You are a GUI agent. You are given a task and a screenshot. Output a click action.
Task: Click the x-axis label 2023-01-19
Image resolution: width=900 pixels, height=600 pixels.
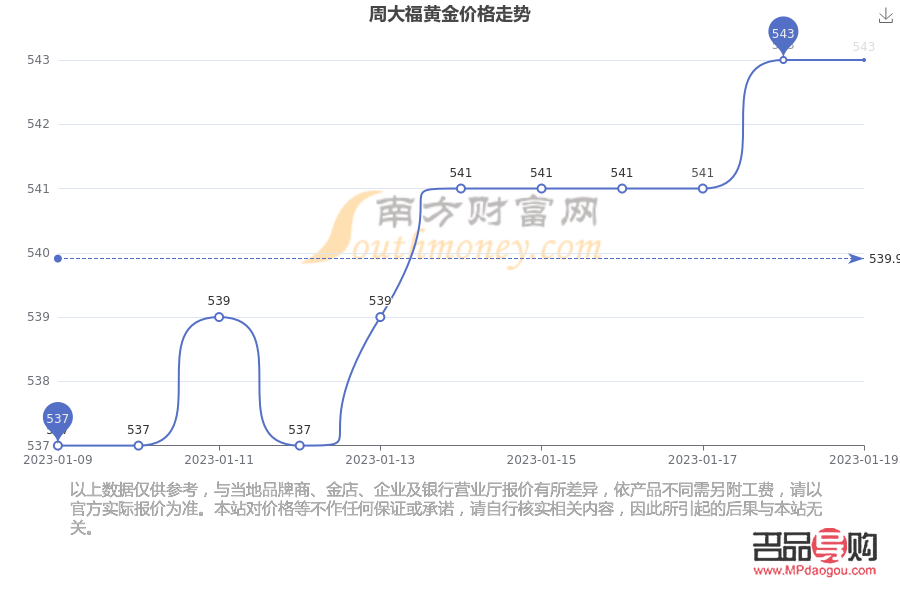(x=864, y=460)
